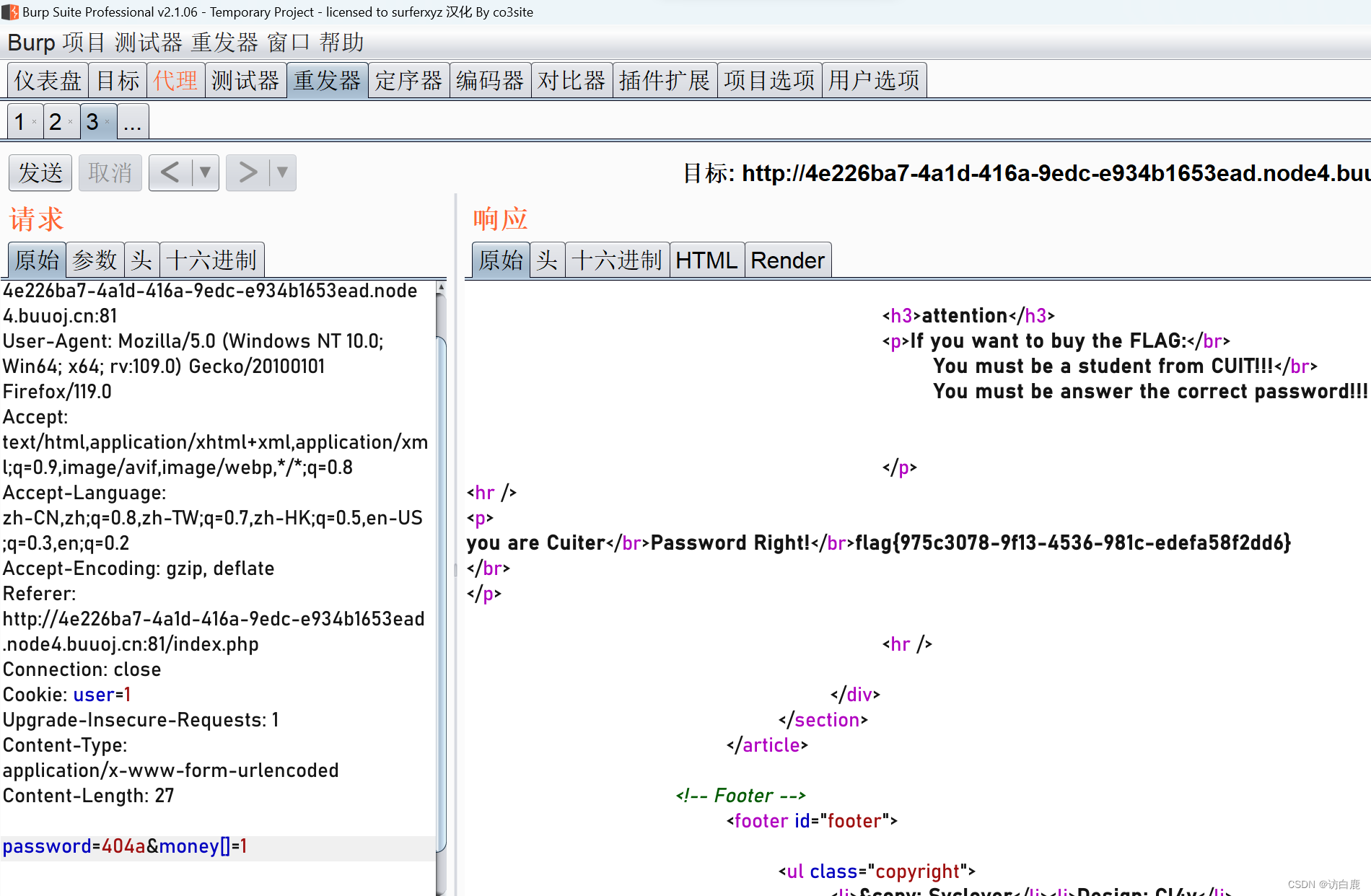Click the <!-- Footer --> comment line
Image resolution: width=1371 pixels, height=896 pixels.
click(741, 796)
